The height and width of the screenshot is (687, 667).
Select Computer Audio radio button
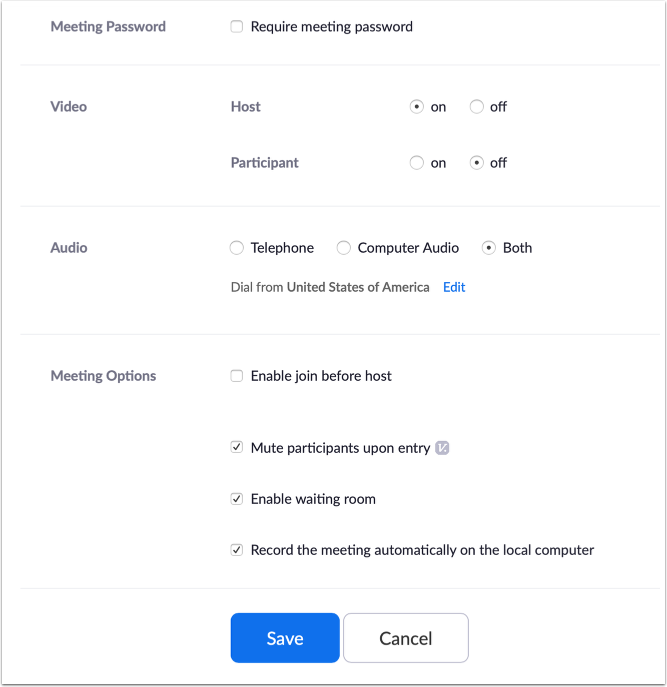click(x=344, y=248)
